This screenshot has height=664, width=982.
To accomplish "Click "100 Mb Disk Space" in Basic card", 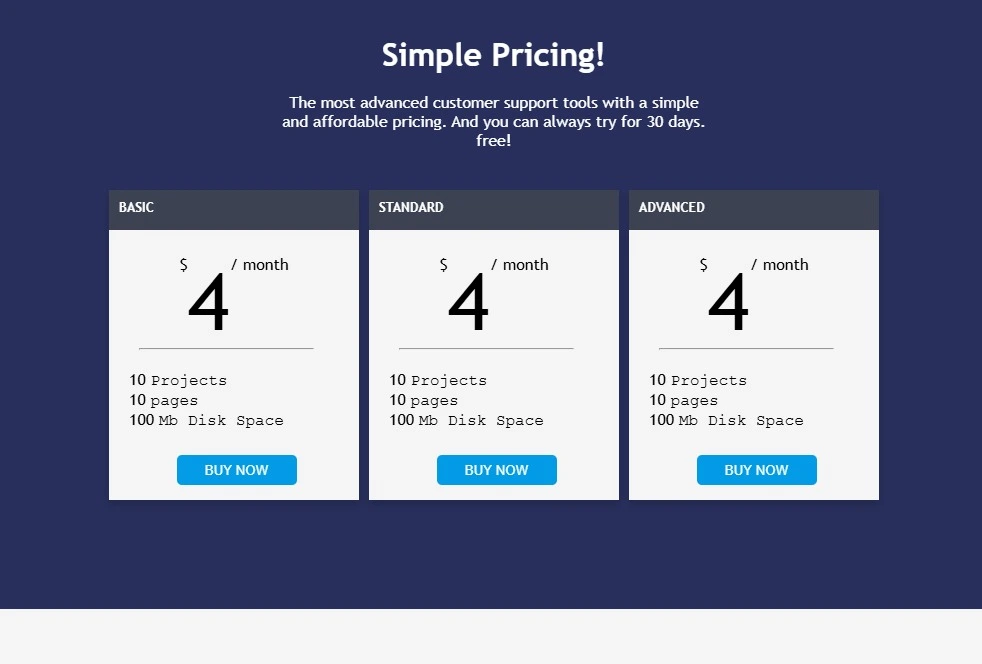I will click(206, 420).
